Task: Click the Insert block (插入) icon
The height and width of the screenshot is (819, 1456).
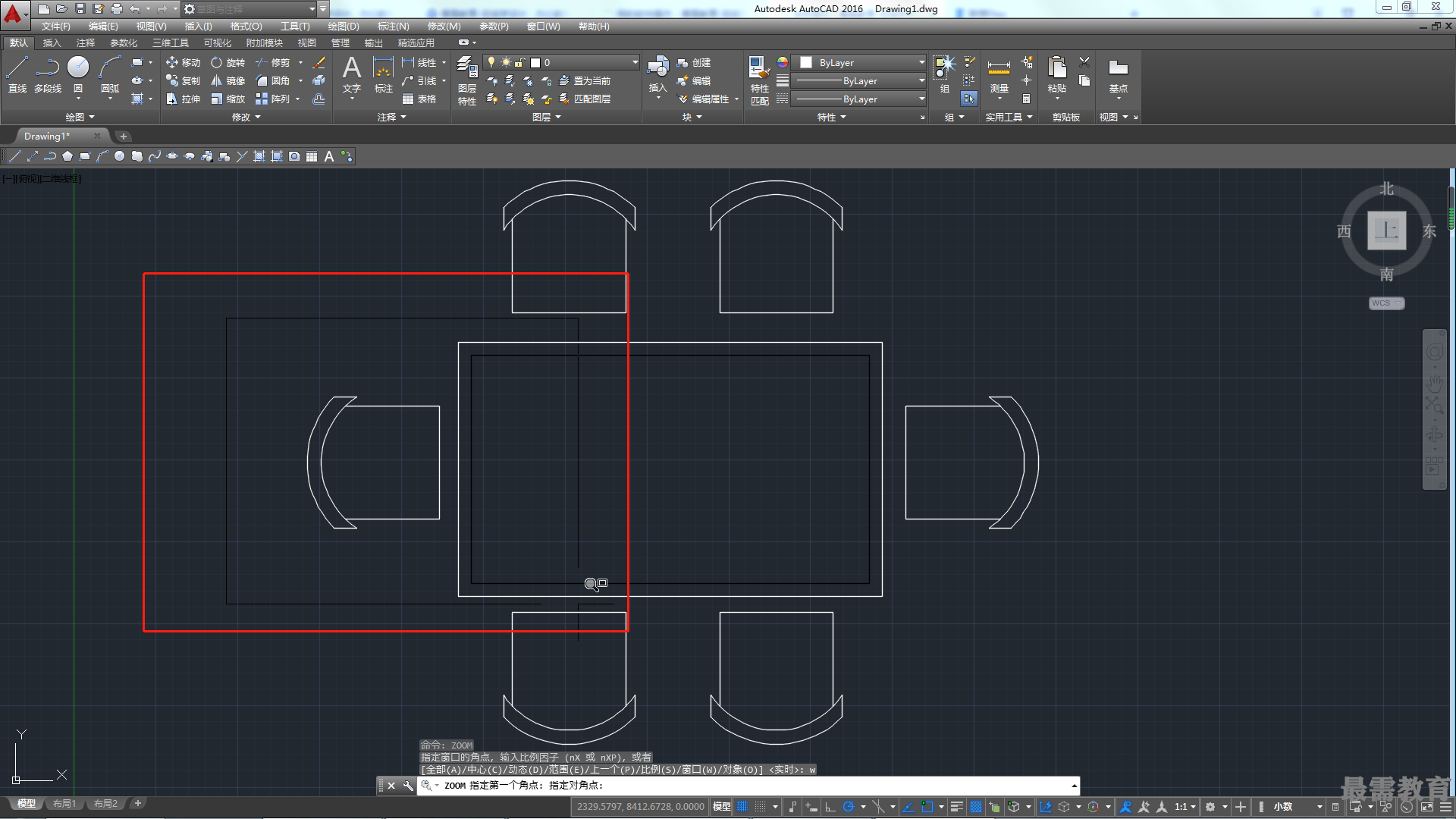Action: tap(657, 74)
